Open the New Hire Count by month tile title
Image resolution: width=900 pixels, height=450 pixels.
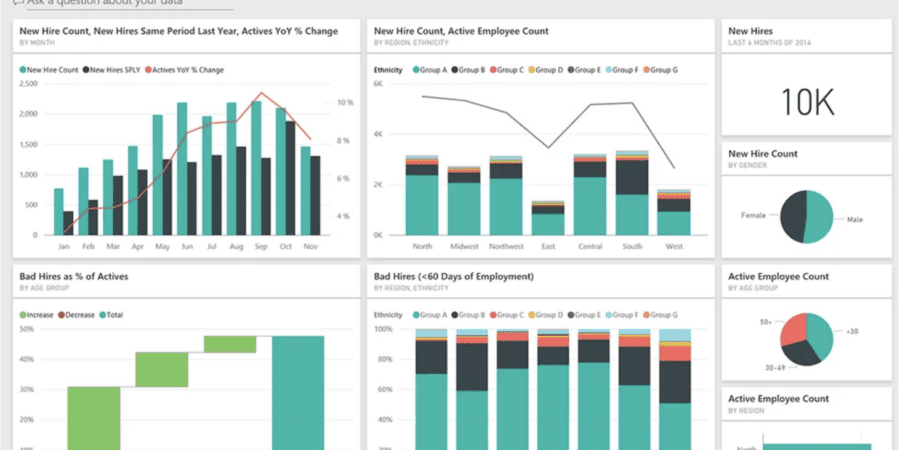(179, 31)
